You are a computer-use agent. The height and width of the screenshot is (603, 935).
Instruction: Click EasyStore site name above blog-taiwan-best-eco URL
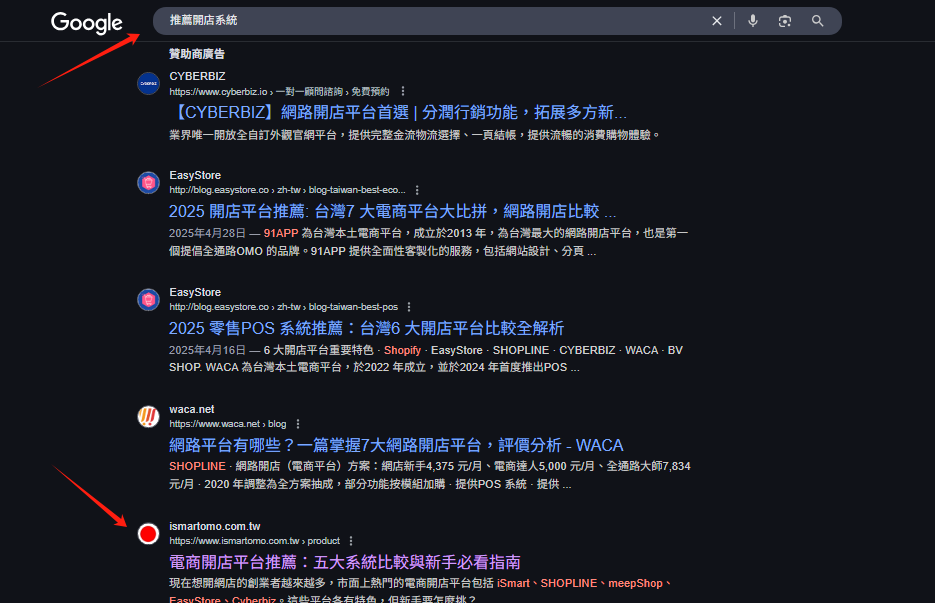coord(195,175)
